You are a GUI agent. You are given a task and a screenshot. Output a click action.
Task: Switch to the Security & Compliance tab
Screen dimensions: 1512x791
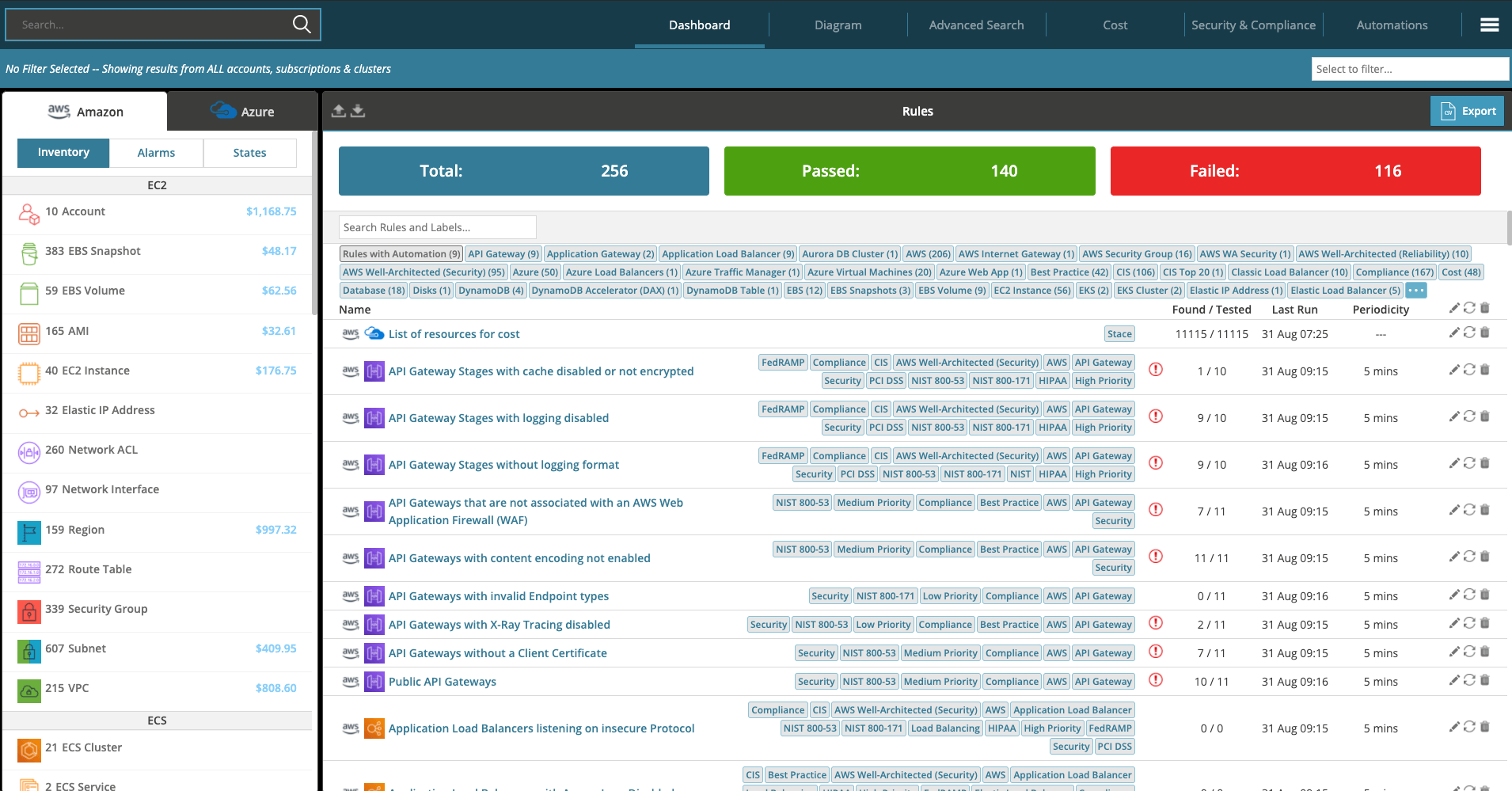(1253, 25)
